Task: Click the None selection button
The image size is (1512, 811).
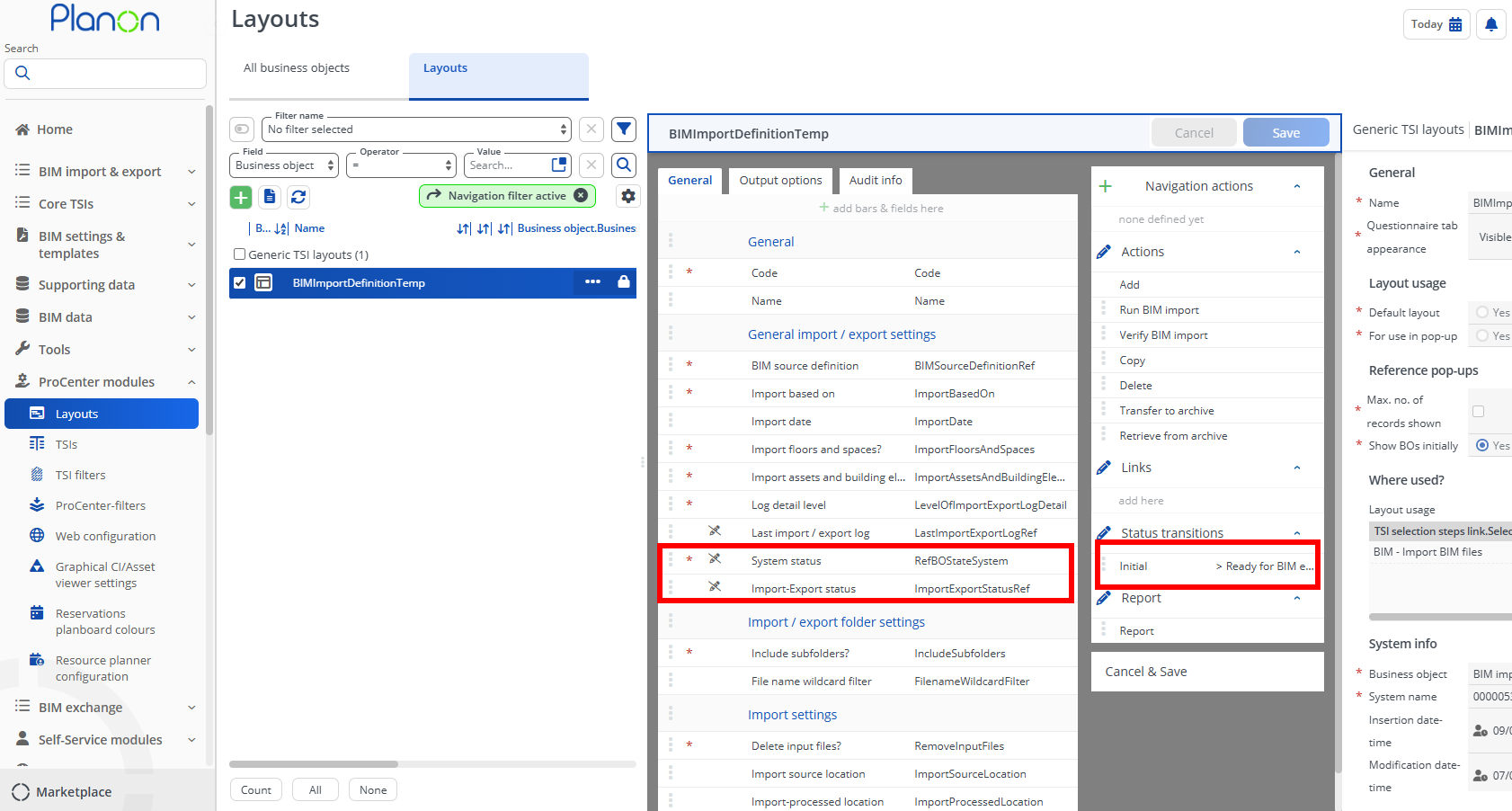Action: (373, 790)
